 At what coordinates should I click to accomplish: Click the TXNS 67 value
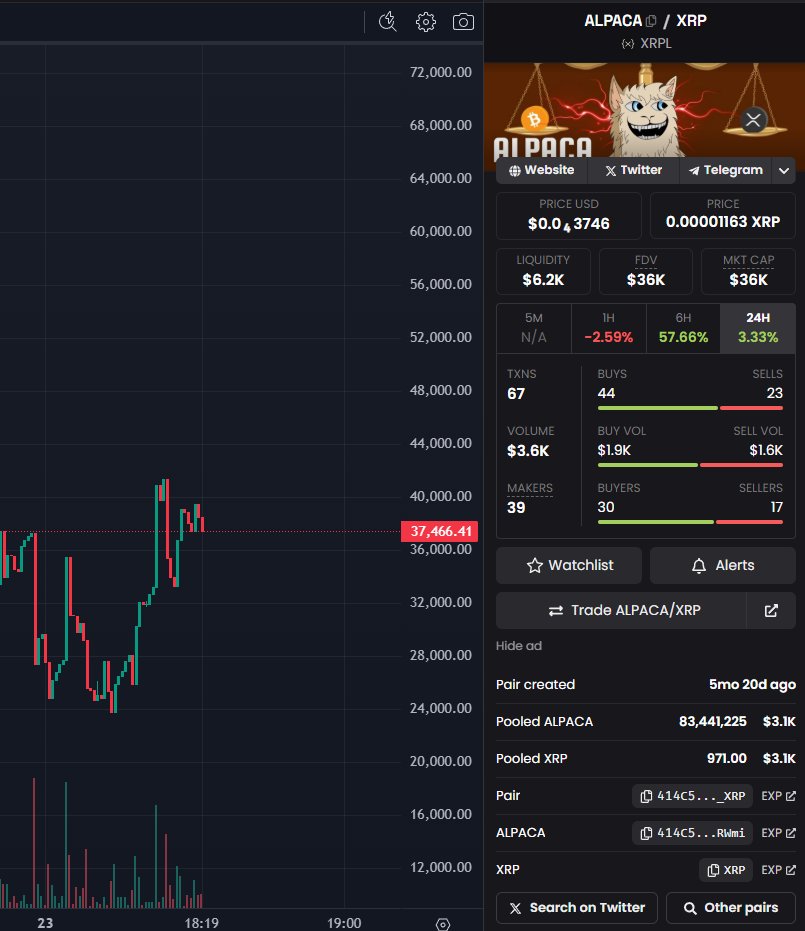(516, 394)
